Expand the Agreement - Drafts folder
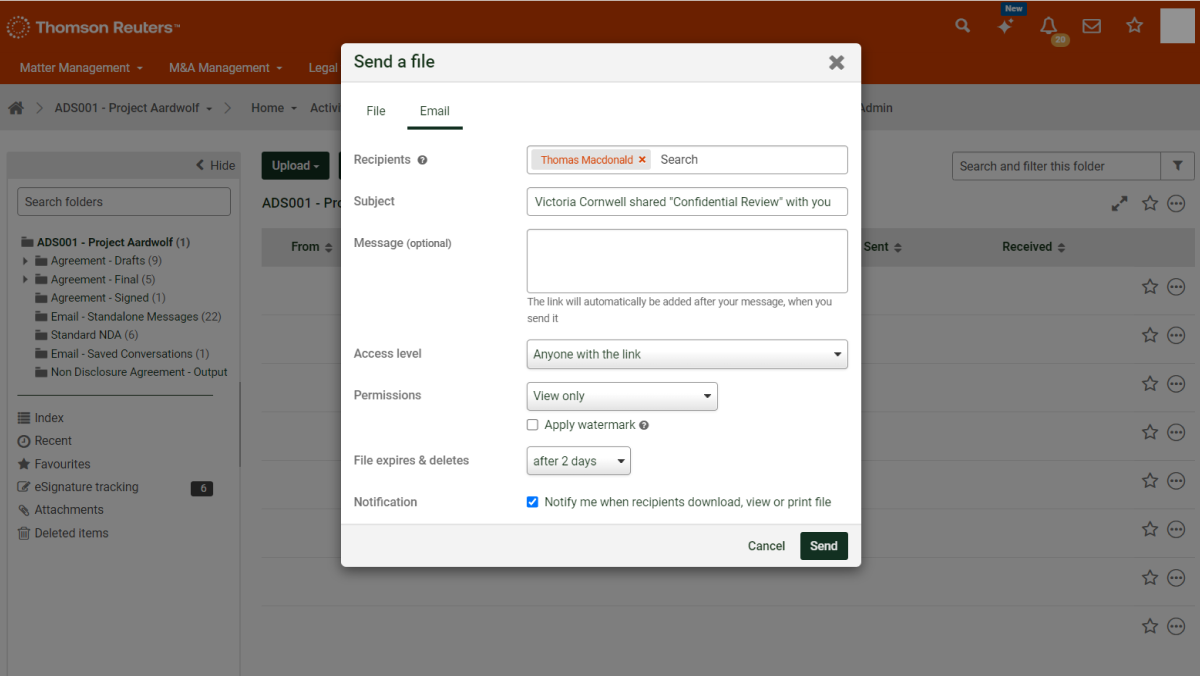The image size is (1200, 676). pos(25,261)
